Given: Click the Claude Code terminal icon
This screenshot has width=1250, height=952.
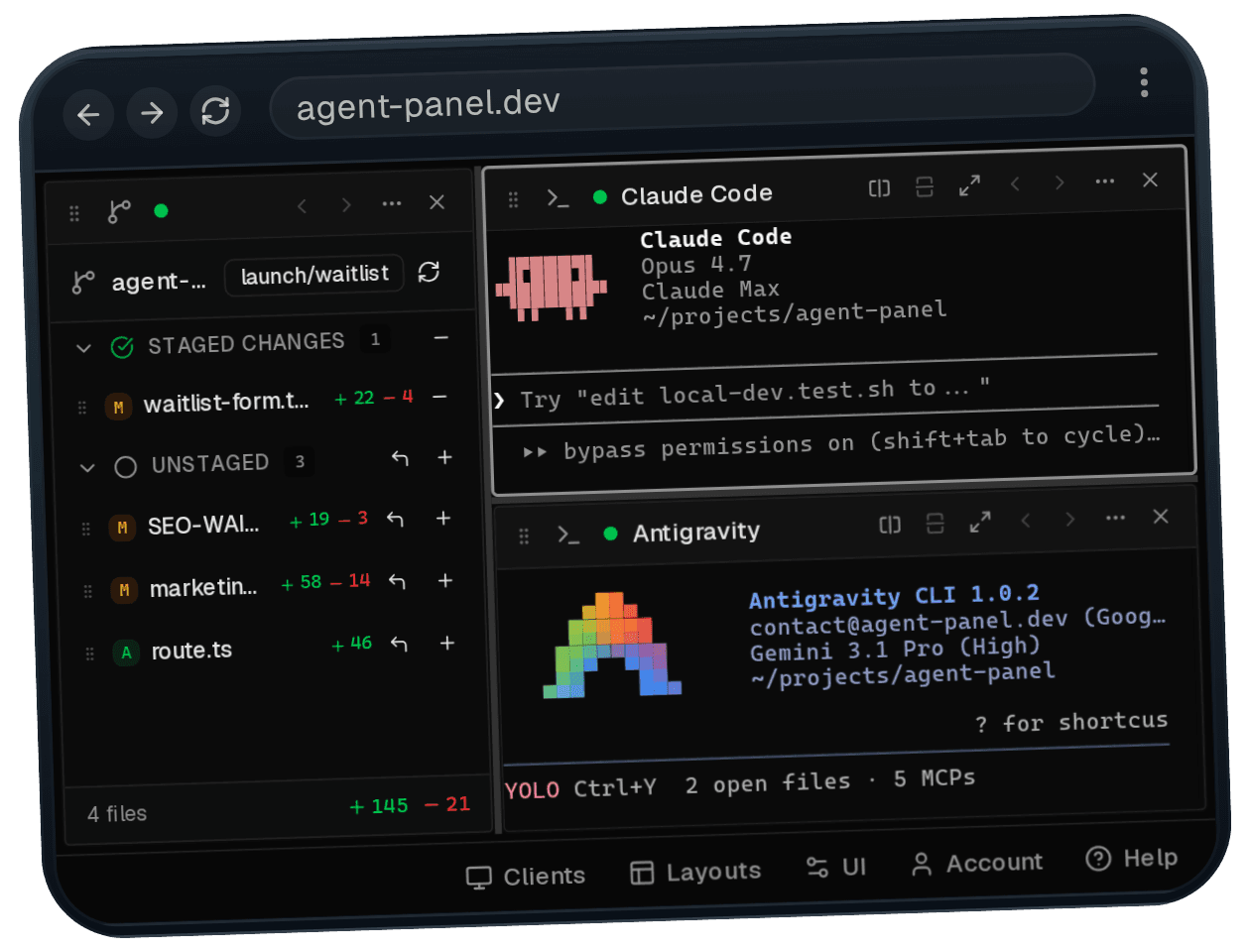Looking at the screenshot, I should (x=559, y=198).
